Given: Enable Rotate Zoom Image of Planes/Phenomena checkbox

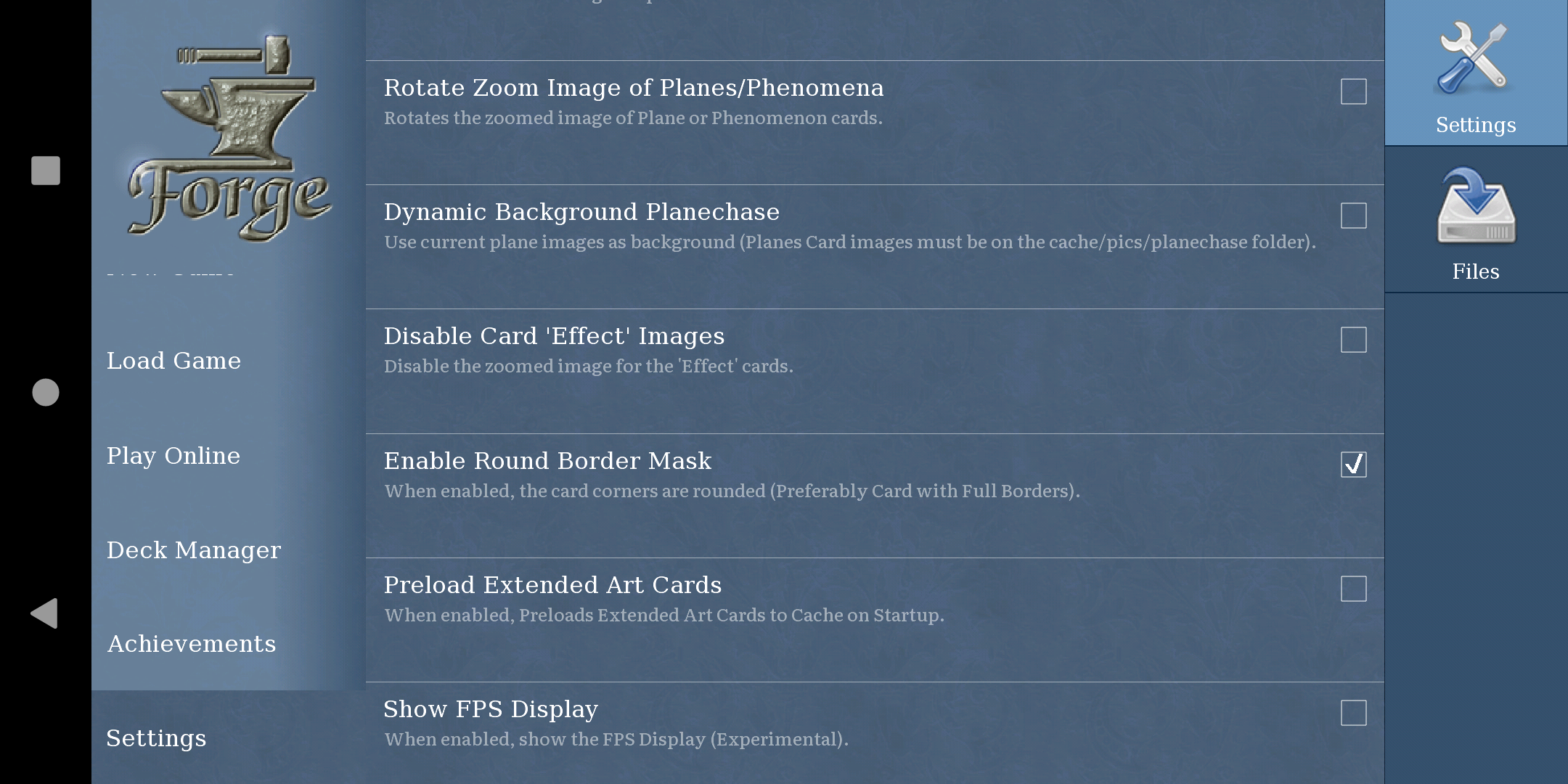Looking at the screenshot, I should [1353, 91].
